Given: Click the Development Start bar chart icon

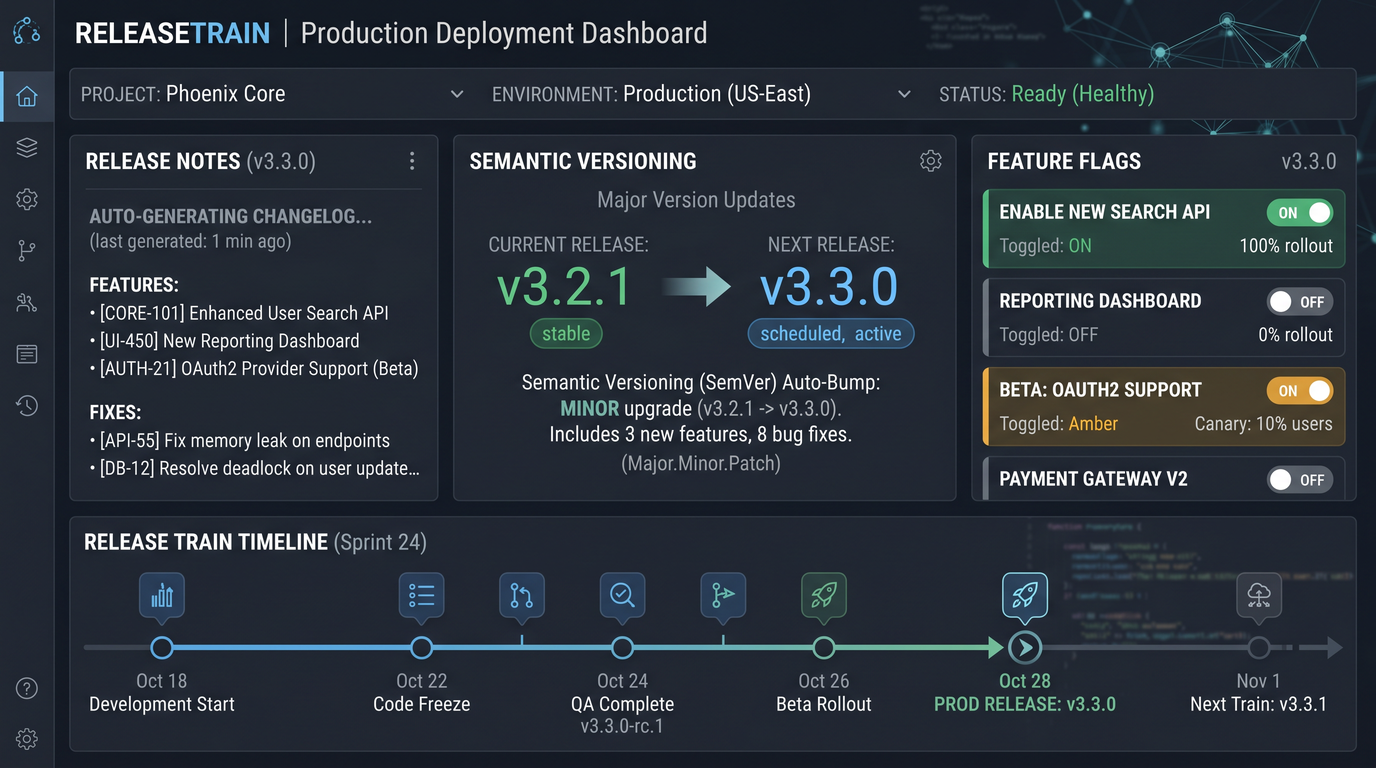Looking at the screenshot, I should [162, 596].
